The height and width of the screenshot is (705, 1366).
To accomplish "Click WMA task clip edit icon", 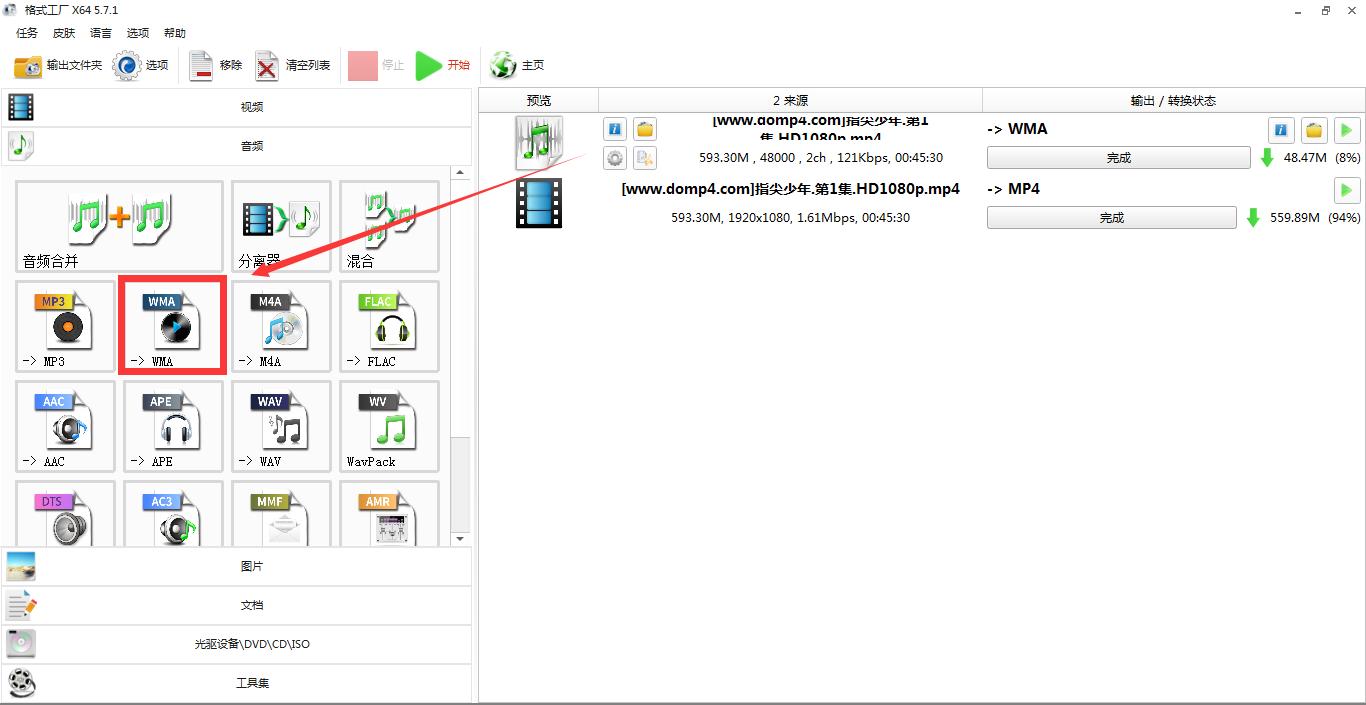I will tap(645, 157).
